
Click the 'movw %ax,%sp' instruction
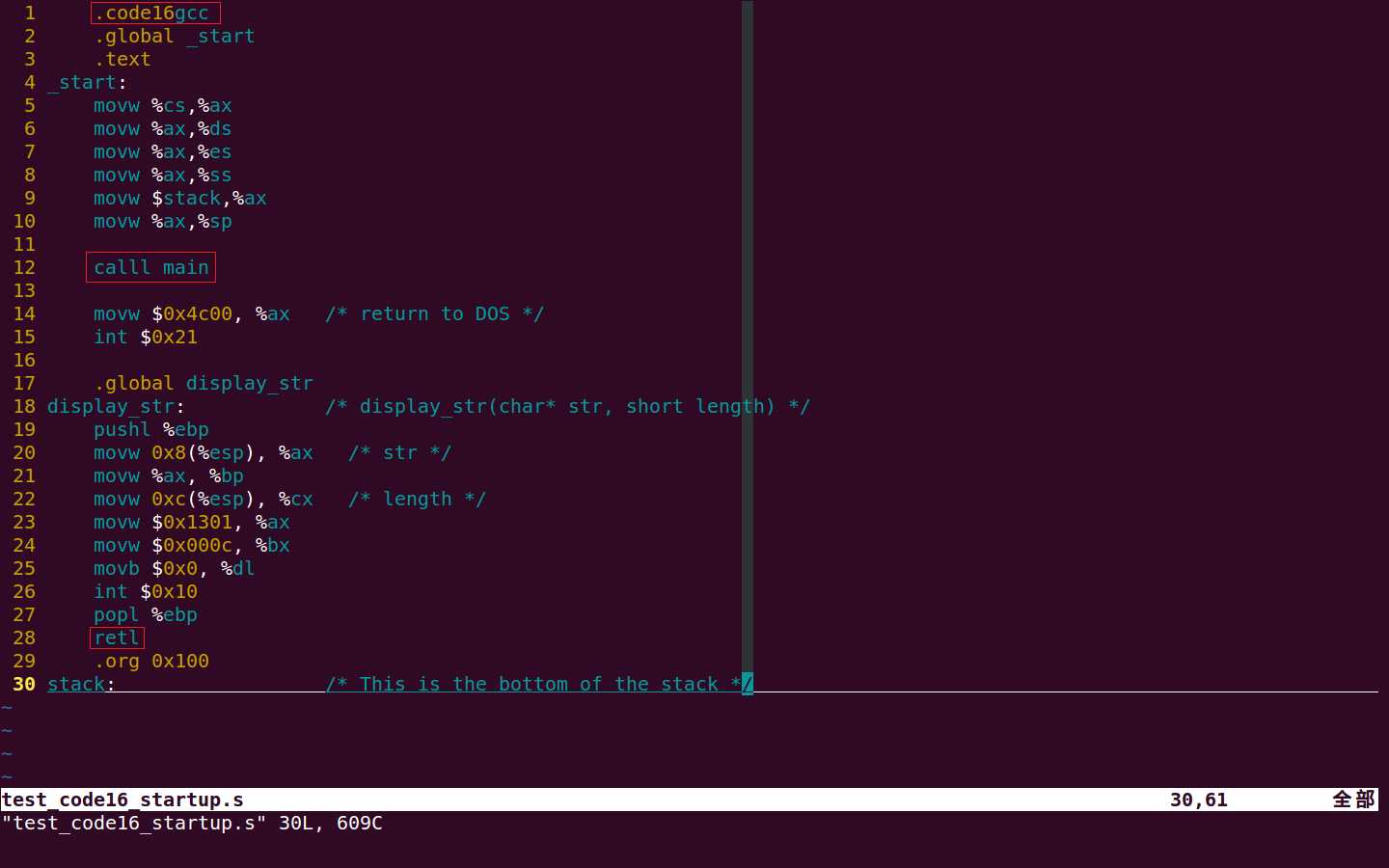coord(163,221)
